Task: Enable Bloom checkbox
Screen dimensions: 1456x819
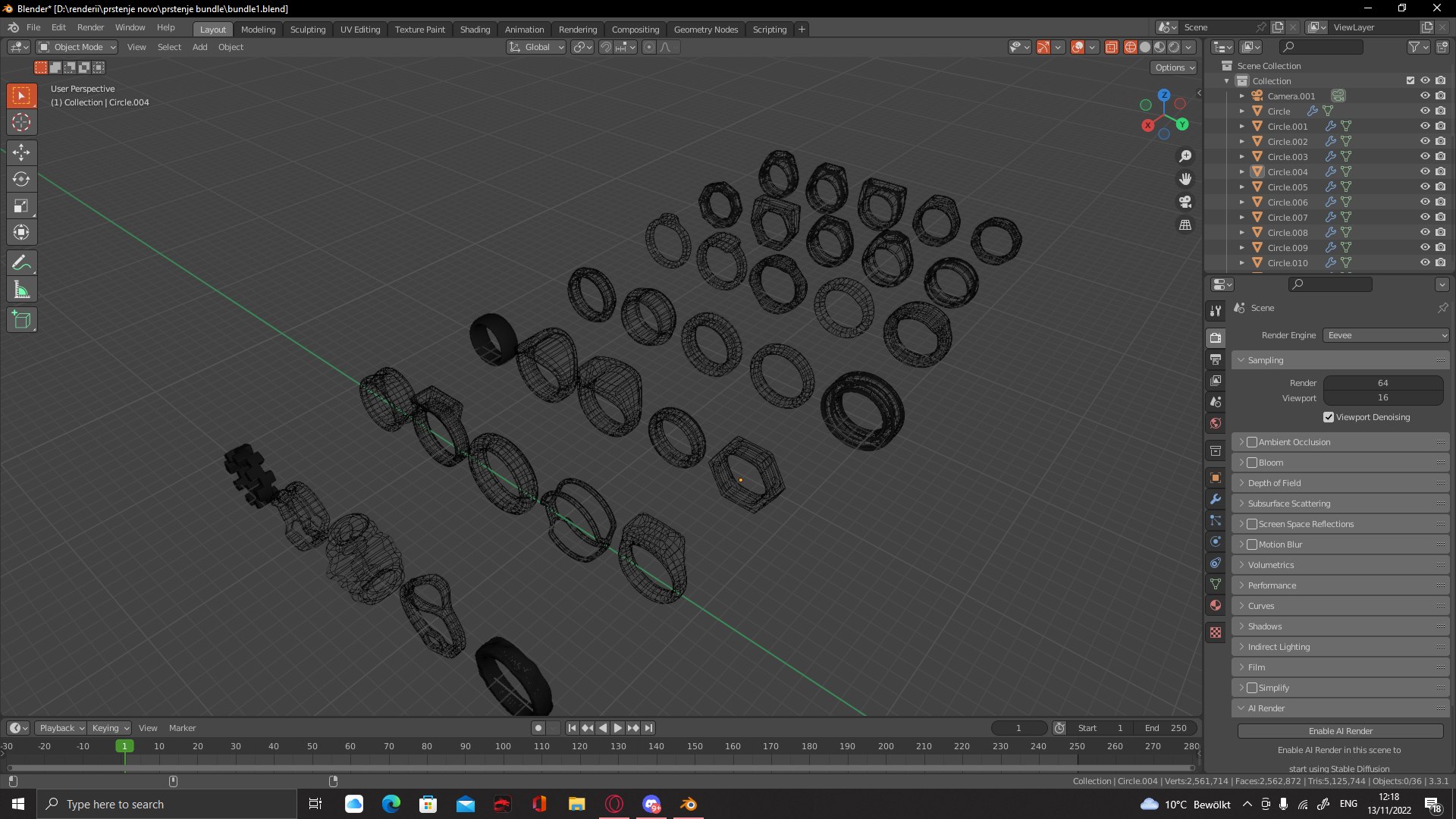Action: (x=1252, y=463)
